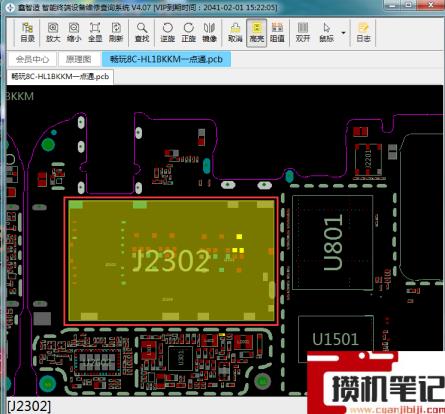Select the 鼠标 pointer tool
This screenshot has height=414, width=445.
pyautogui.click(x=326, y=33)
